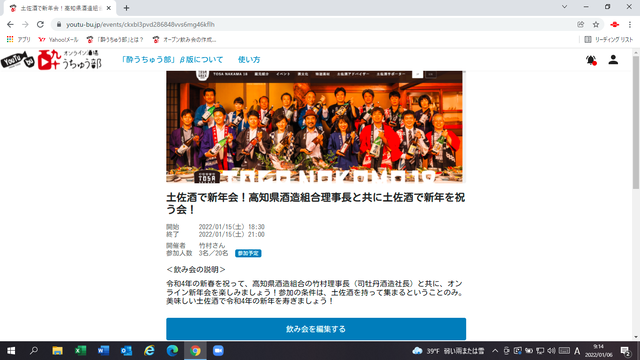
Task: Open Yahoo!メール bookmark
Action: point(58,40)
